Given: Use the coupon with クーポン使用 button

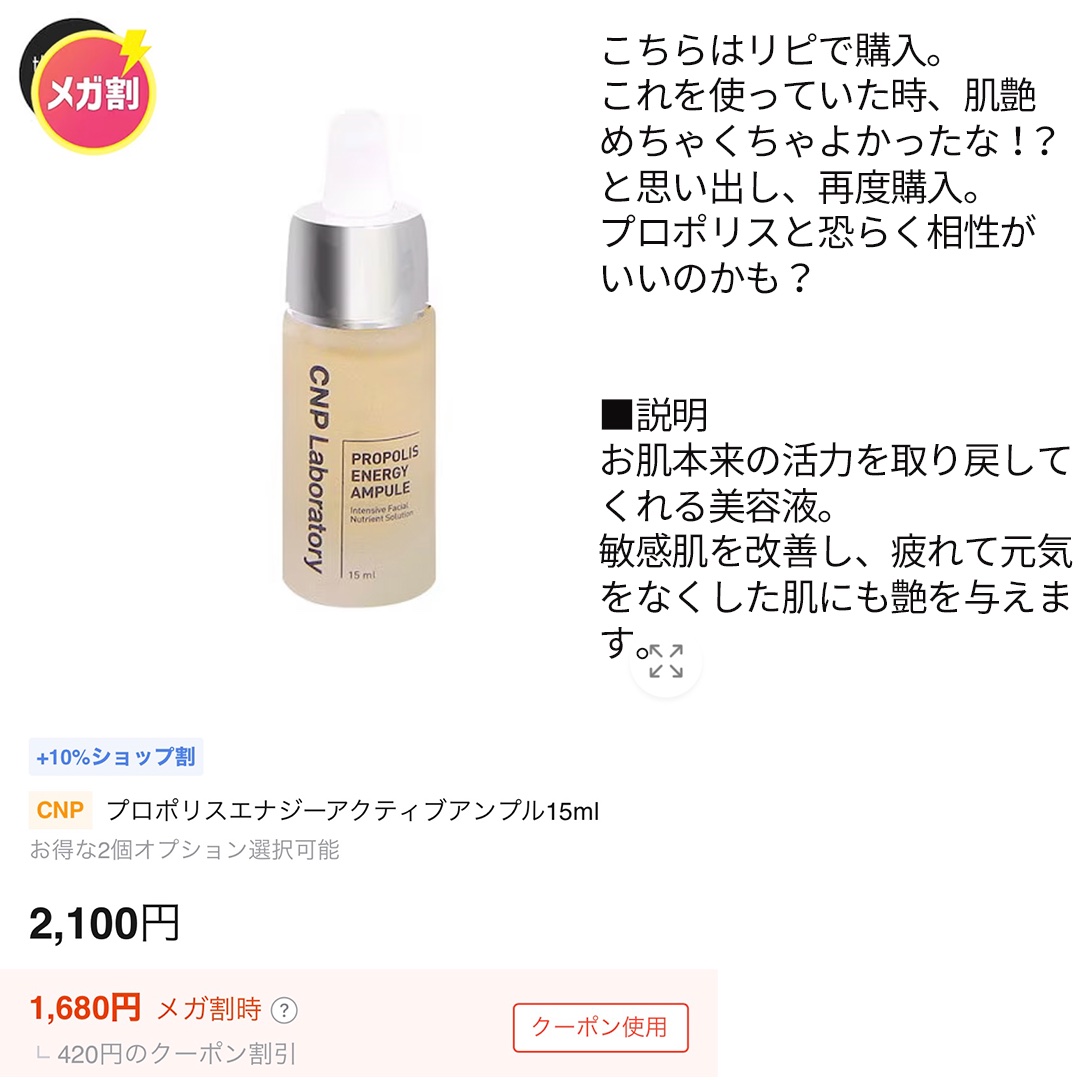Looking at the screenshot, I should [600, 1027].
